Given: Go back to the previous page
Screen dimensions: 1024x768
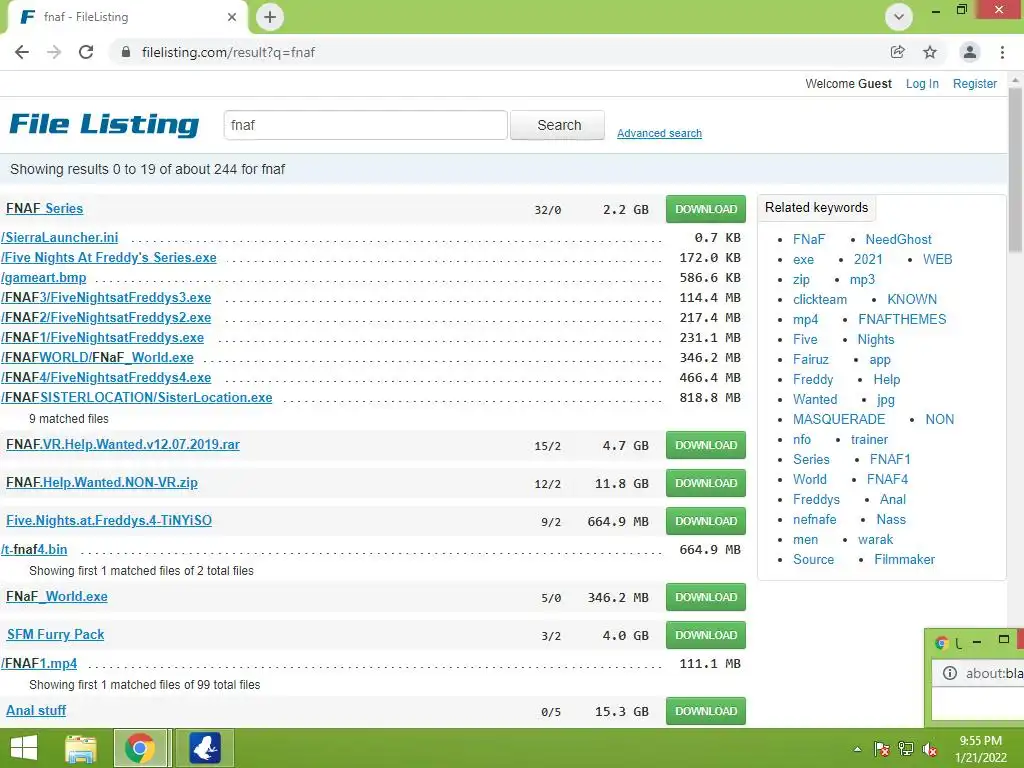Looking at the screenshot, I should click(22, 52).
